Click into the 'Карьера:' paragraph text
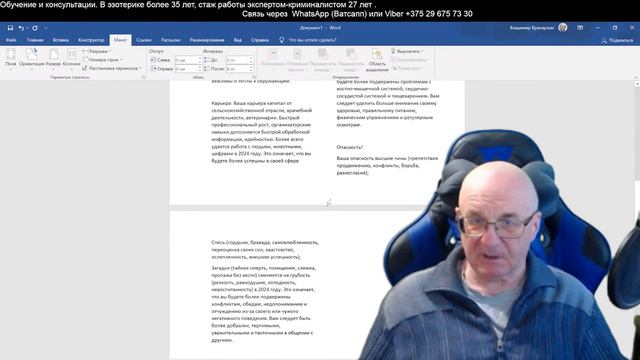 [x=262, y=132]
